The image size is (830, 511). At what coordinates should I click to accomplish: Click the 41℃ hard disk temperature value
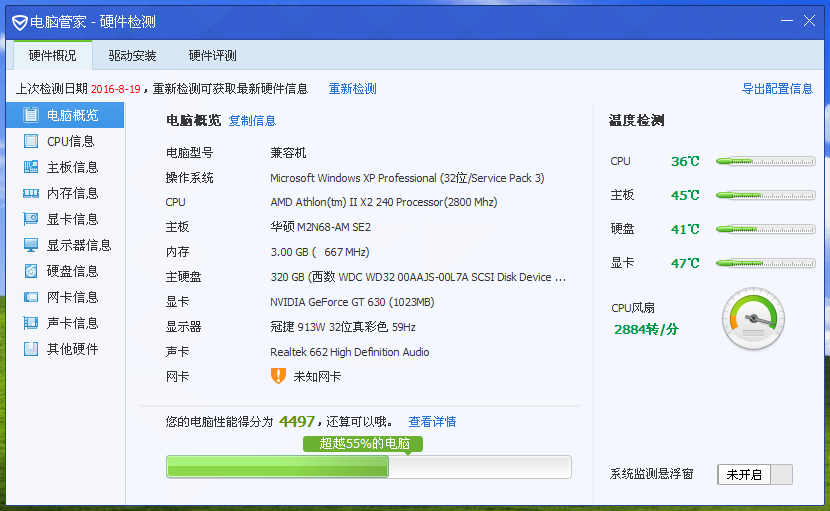point(685,229)
